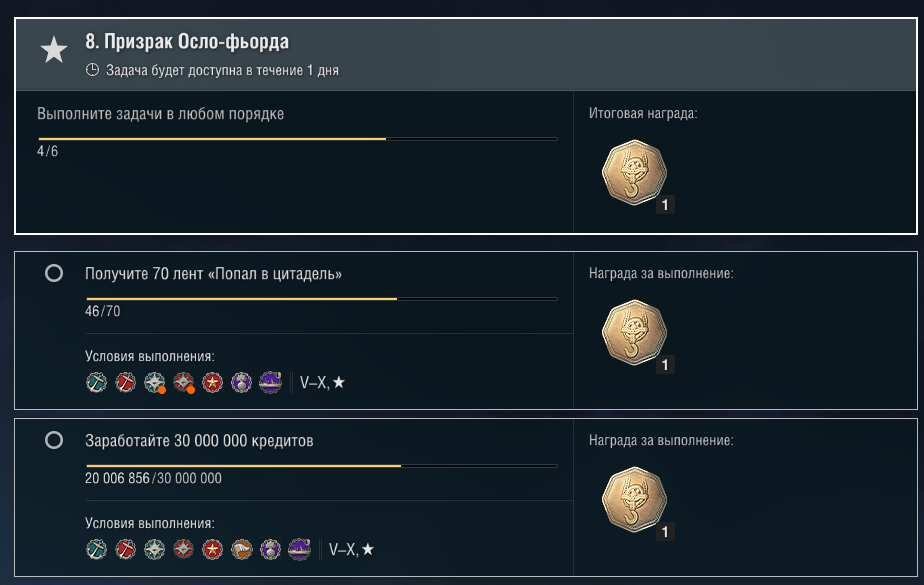Screen dimensions: 924x585
Task: Click the teal anchor icon in citadel task
Action: coord(96,382)
